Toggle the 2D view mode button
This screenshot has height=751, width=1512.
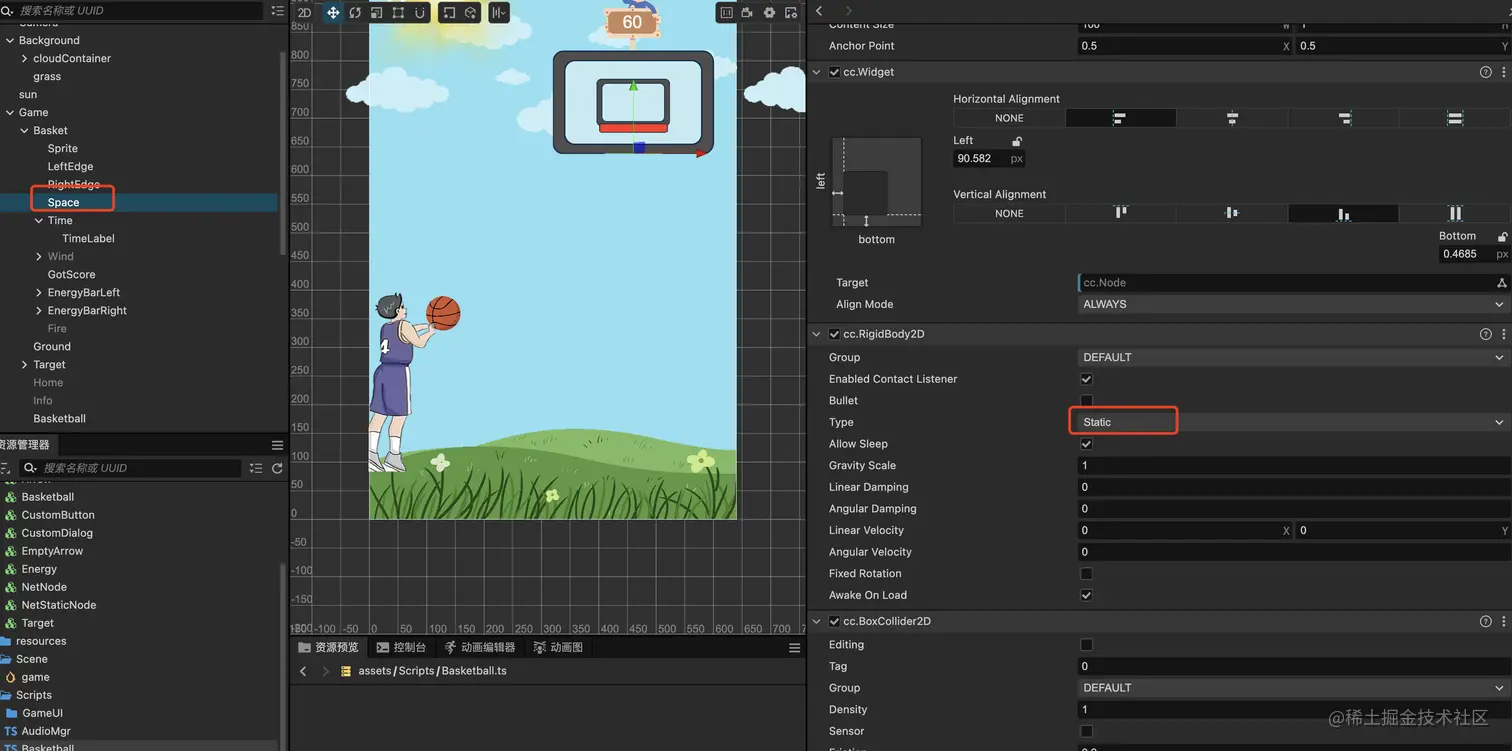tap(304, 13)
